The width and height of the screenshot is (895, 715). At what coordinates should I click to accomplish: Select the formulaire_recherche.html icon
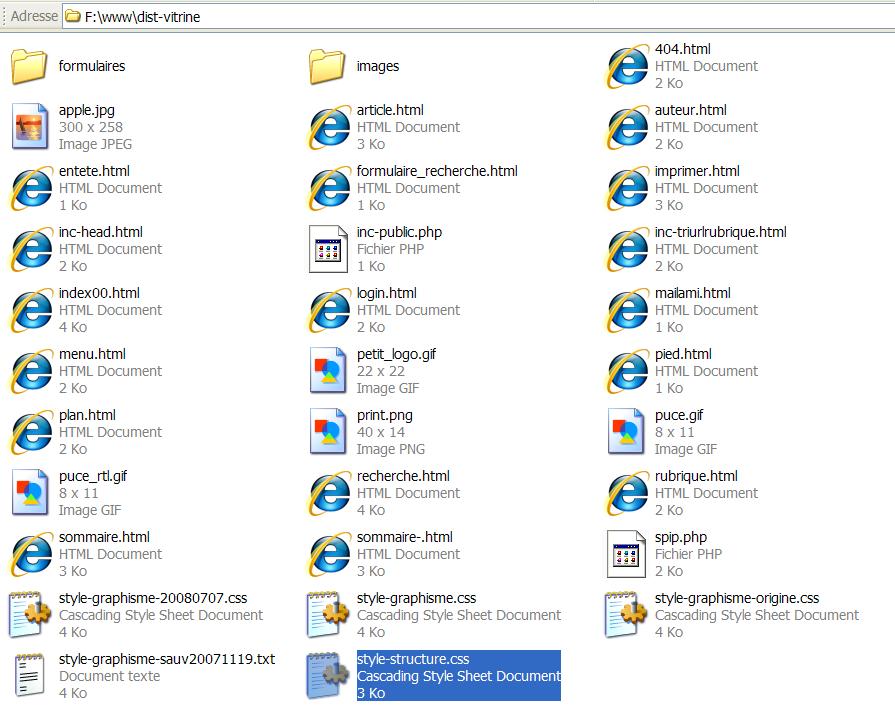tap(329, 188)
